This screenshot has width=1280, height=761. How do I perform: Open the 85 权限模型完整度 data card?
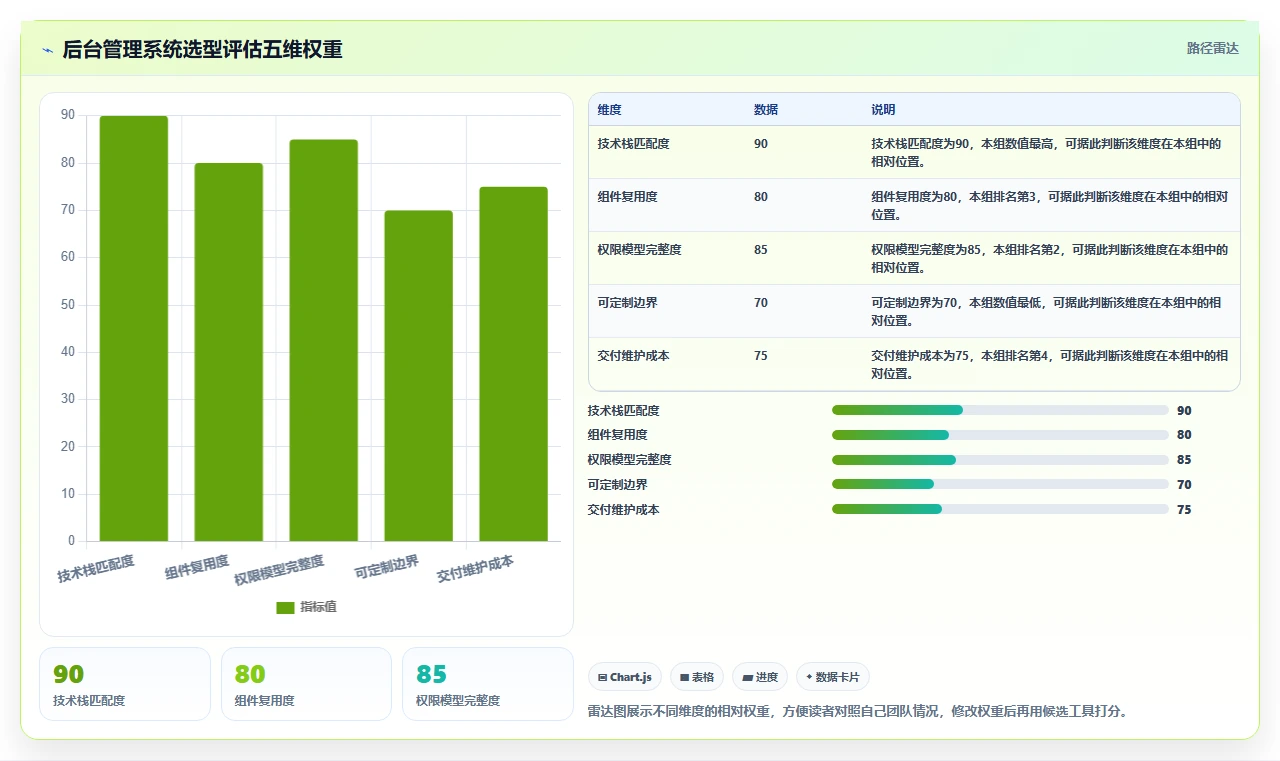(x=488, y=684)
